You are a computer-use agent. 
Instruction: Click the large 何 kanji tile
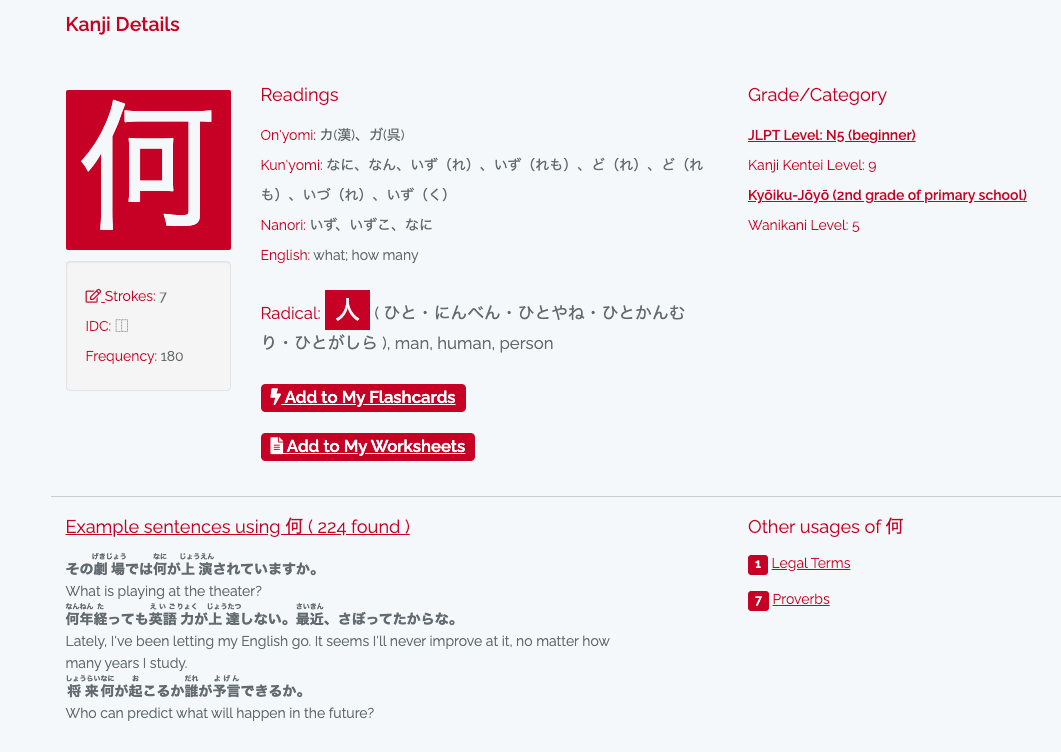pos(148,170)
